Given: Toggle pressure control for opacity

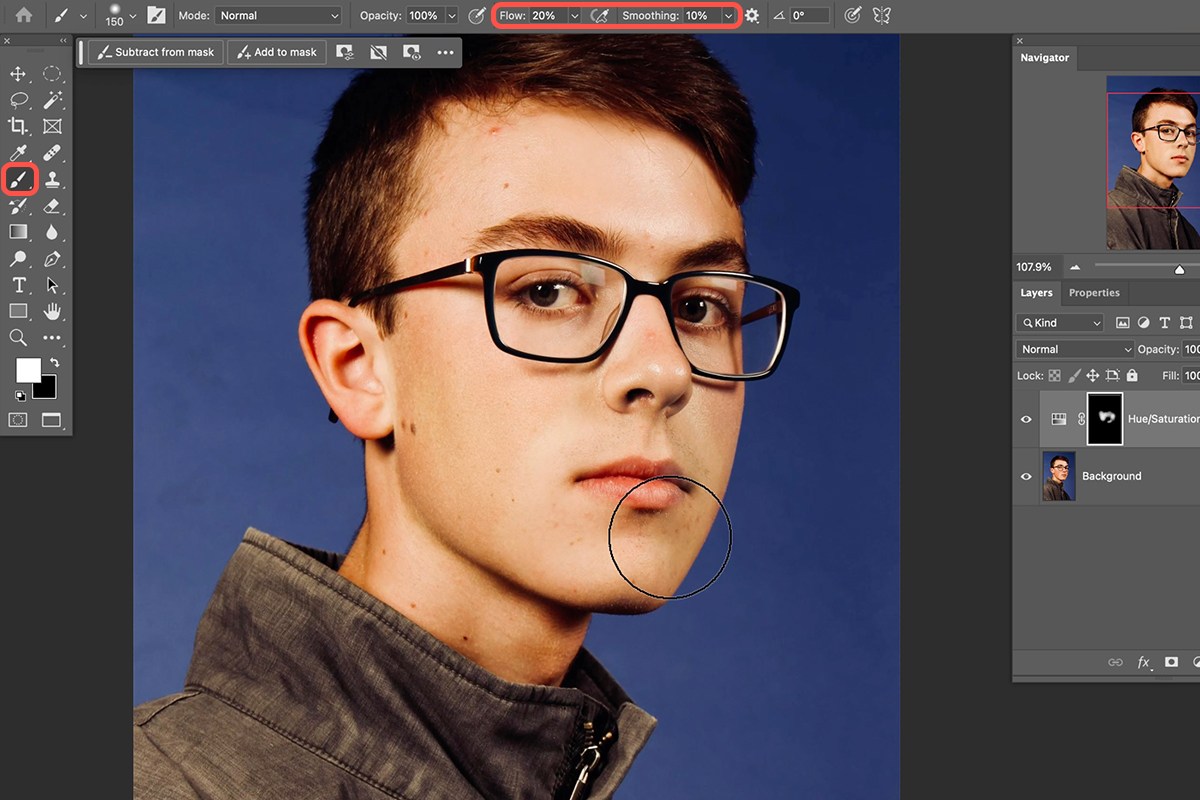Looking at the screenshot, I should tap(477, 16).
